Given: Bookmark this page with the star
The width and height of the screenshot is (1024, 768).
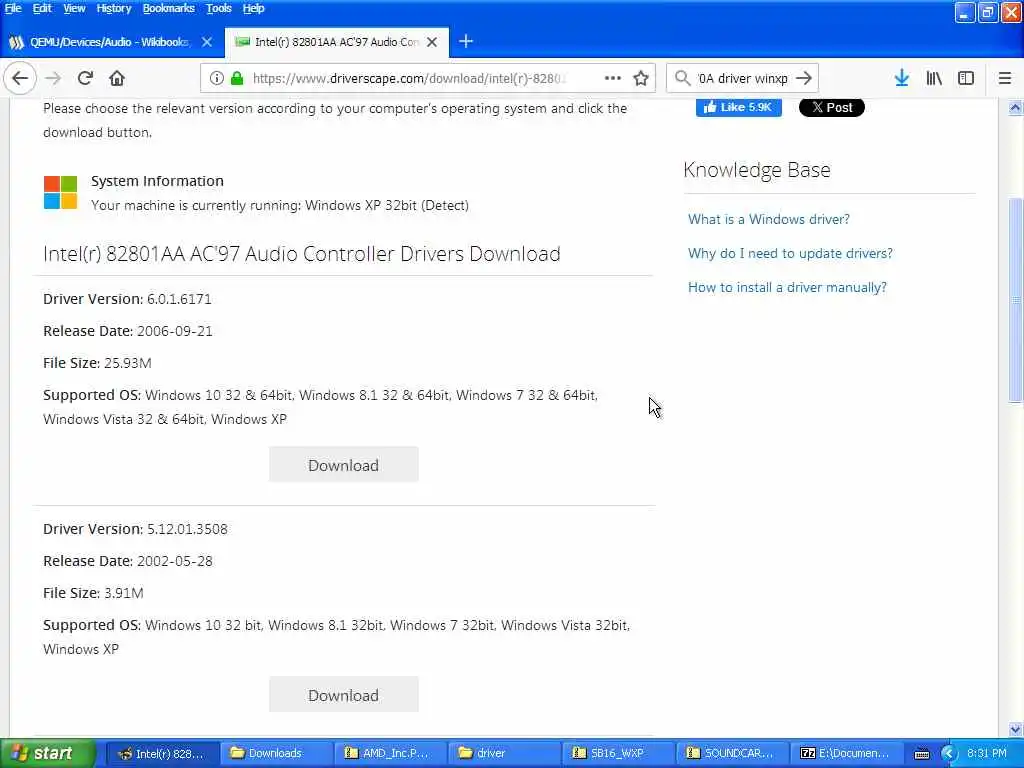Looking at the screenshot, I should point(641,78).
